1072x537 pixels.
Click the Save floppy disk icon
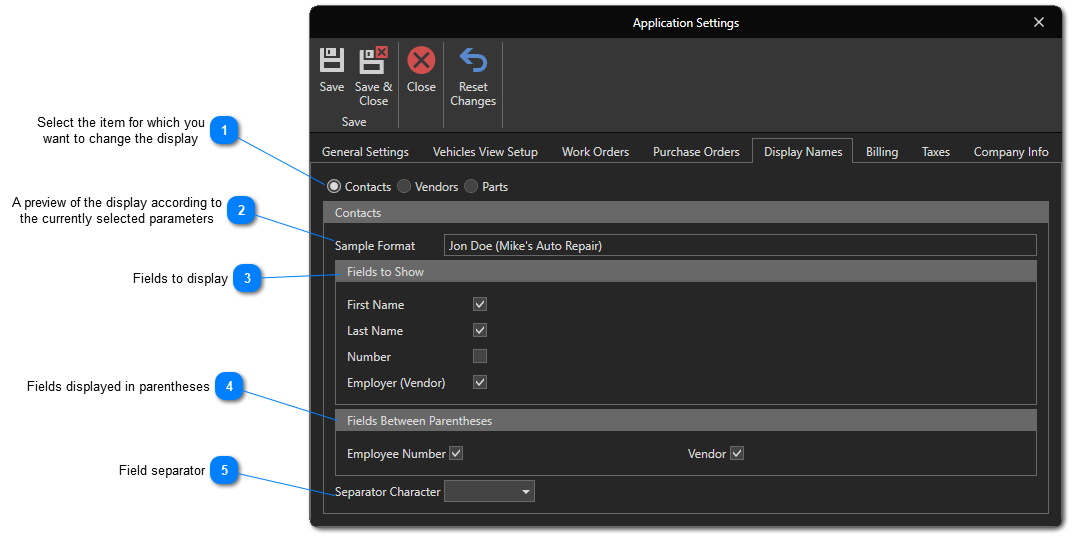click(x=332, y=61)
